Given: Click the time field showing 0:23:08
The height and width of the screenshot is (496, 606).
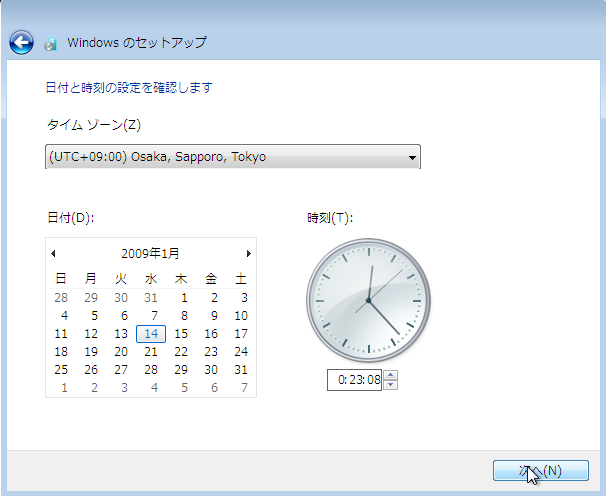Looking at the screenshot, I should coord(354,380).
